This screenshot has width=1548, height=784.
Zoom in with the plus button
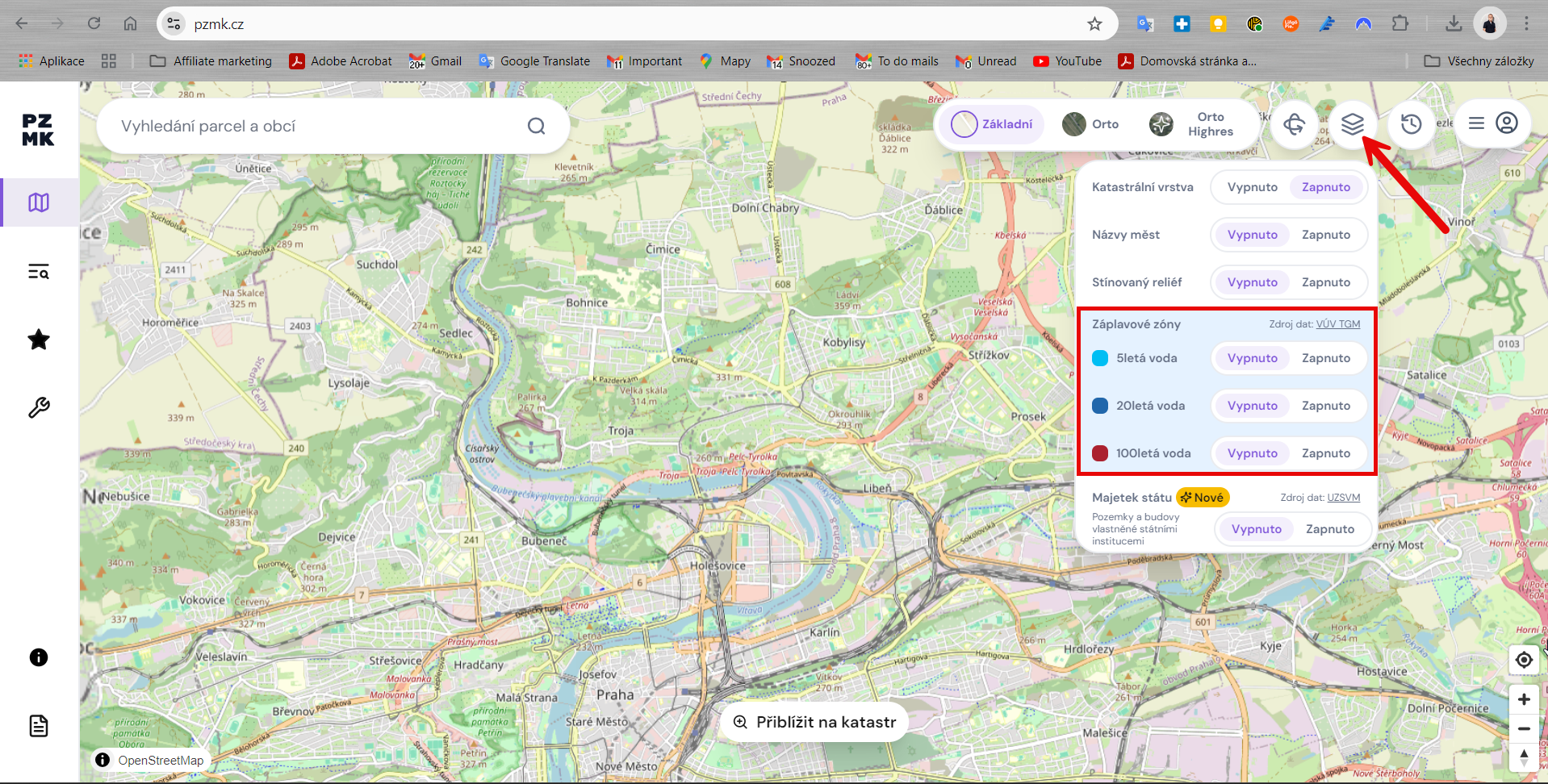[x=1524, y=699]
